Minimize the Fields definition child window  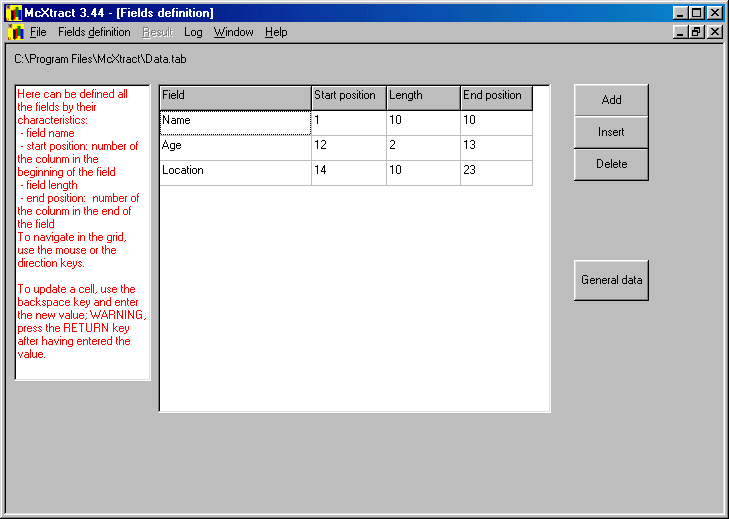pyautogui.click(x=681, y=32)
